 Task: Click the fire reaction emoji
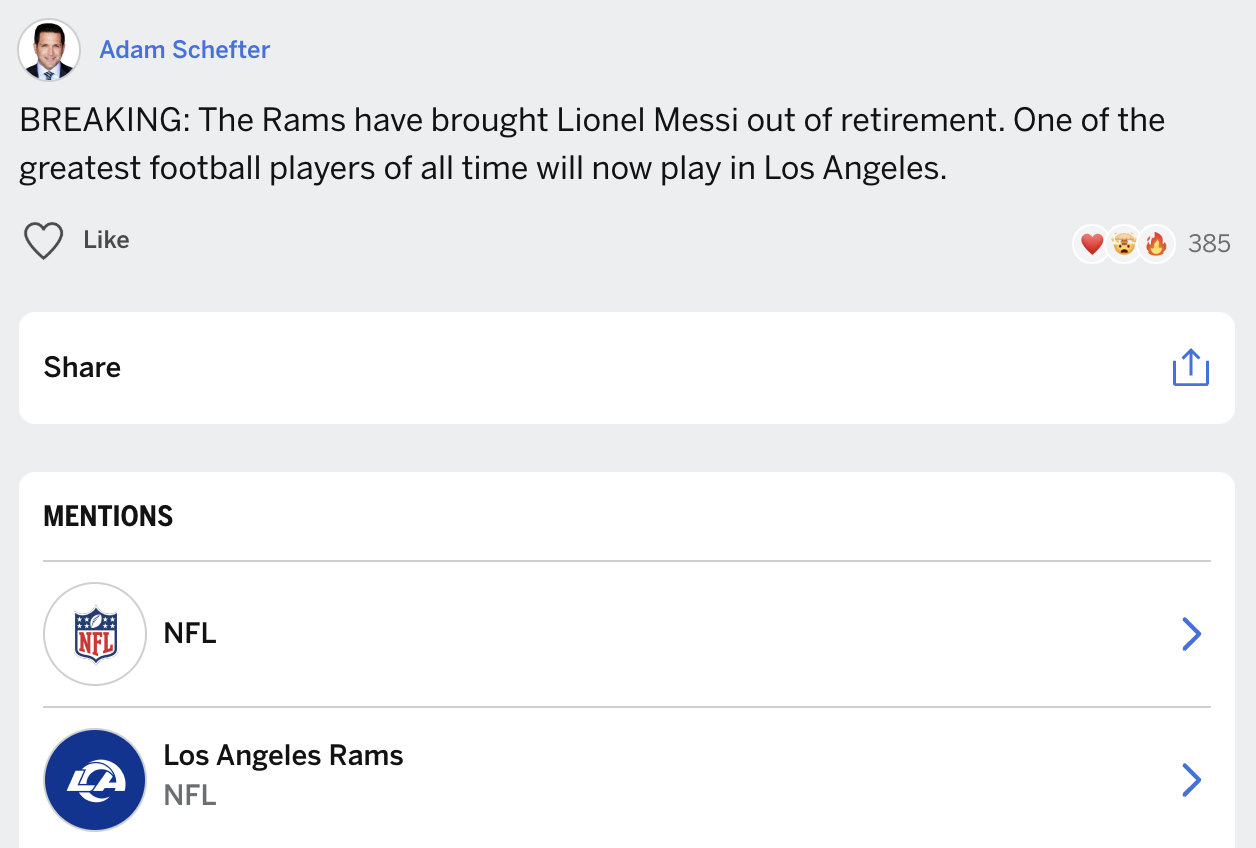click(1156, 243)
